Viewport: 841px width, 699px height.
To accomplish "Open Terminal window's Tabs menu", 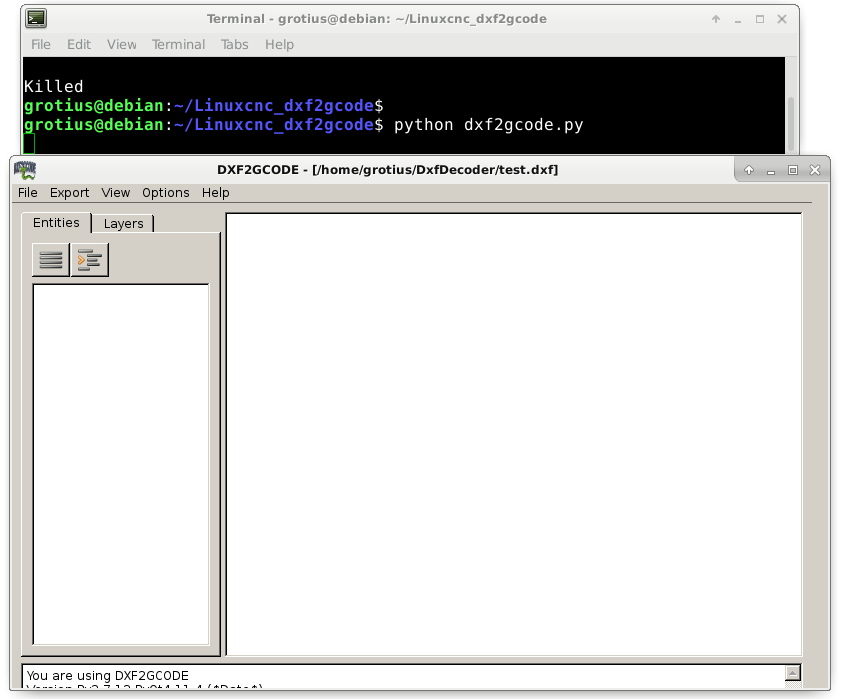I will pos(235,45).
